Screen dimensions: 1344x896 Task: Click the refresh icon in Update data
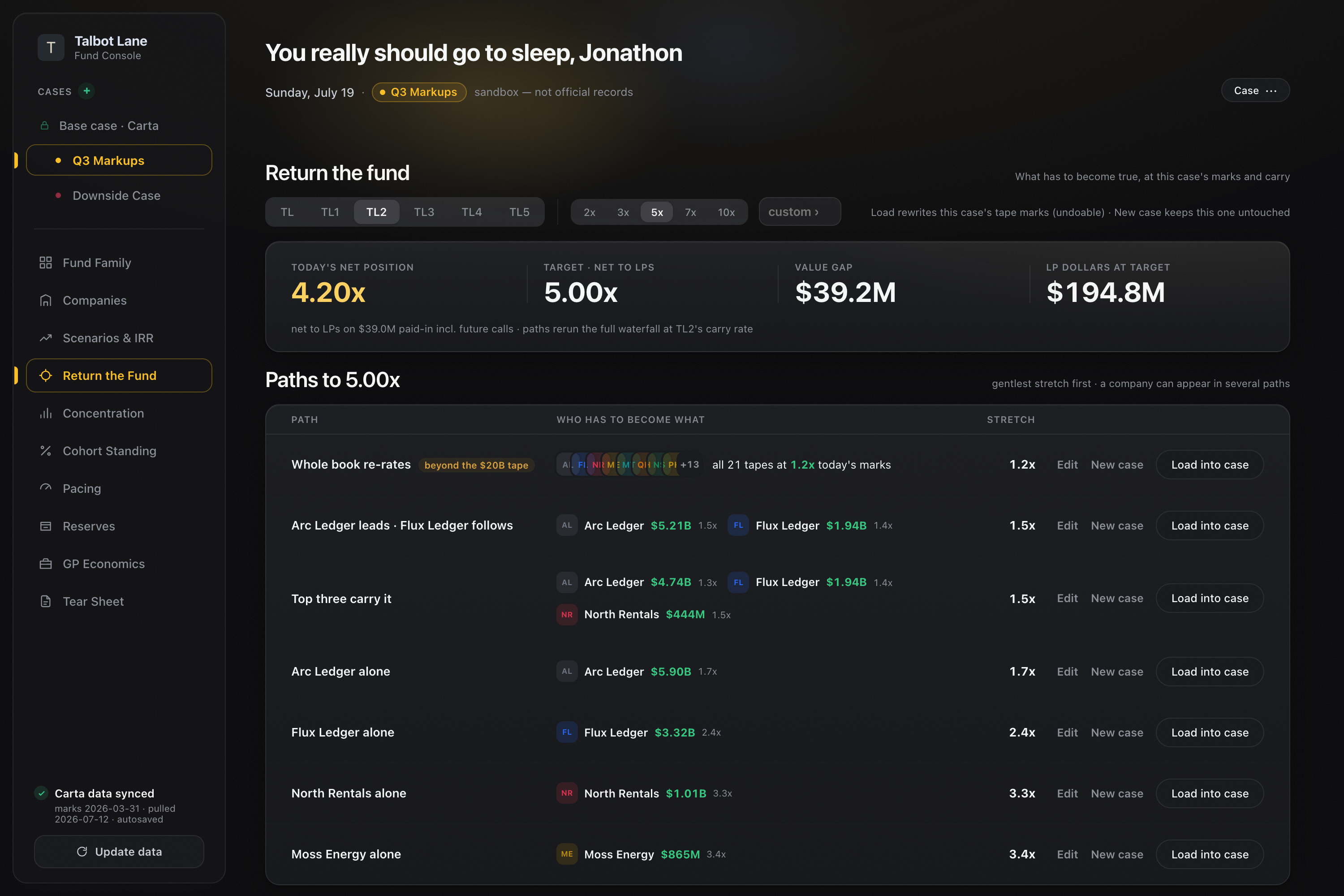pyautogui.click(x=82, y=852)
